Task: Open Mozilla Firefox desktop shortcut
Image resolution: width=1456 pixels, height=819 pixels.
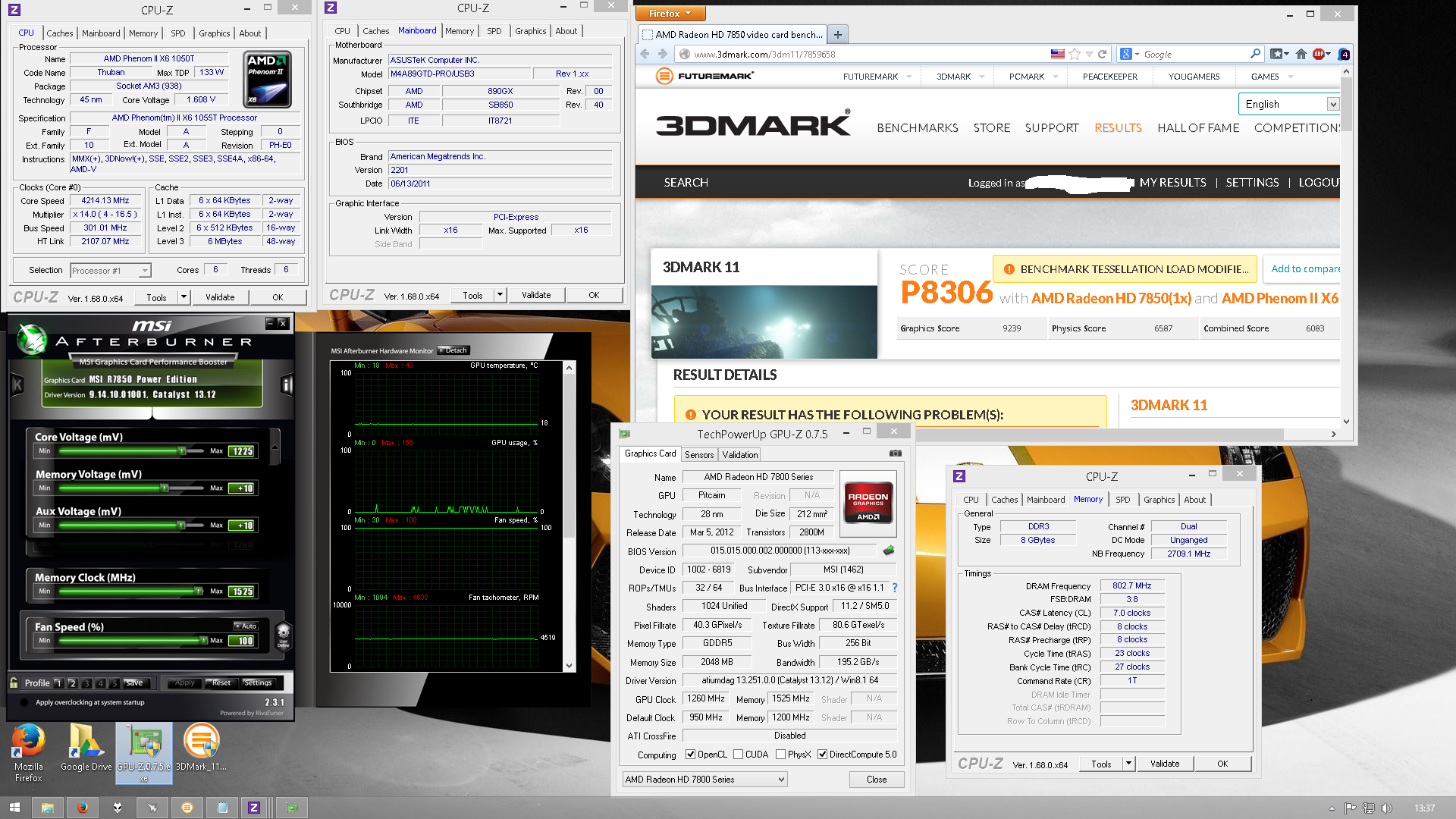Action: 28,752
